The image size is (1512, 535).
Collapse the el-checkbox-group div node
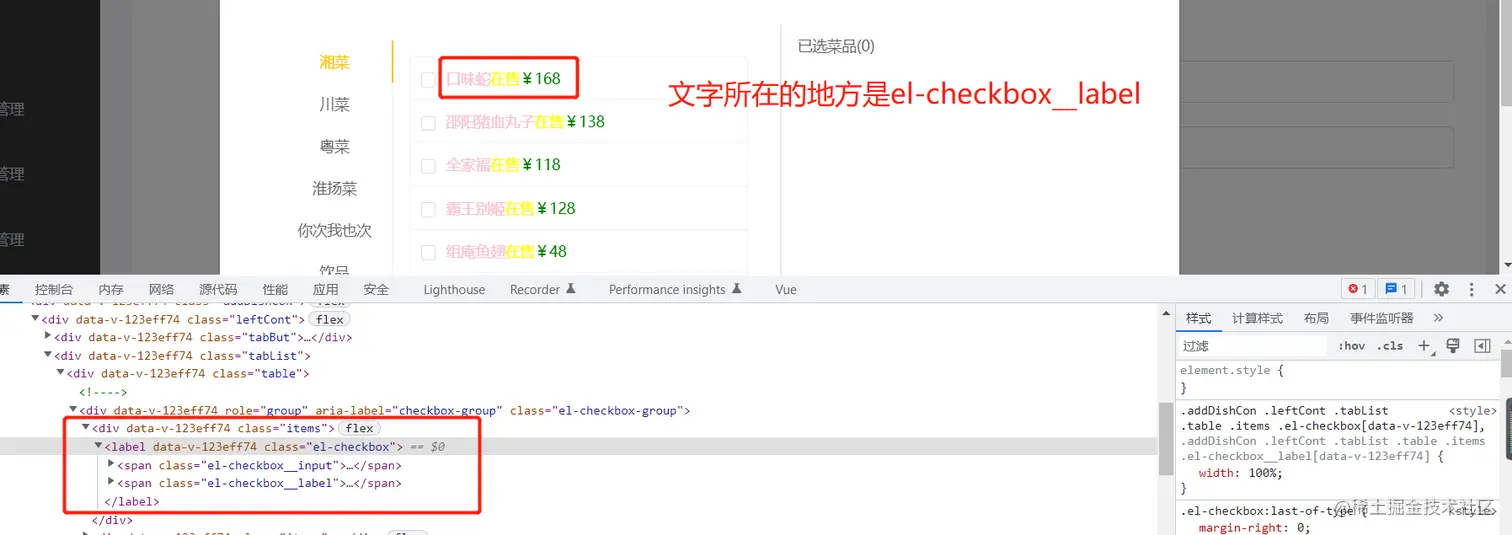click(73, 410)
